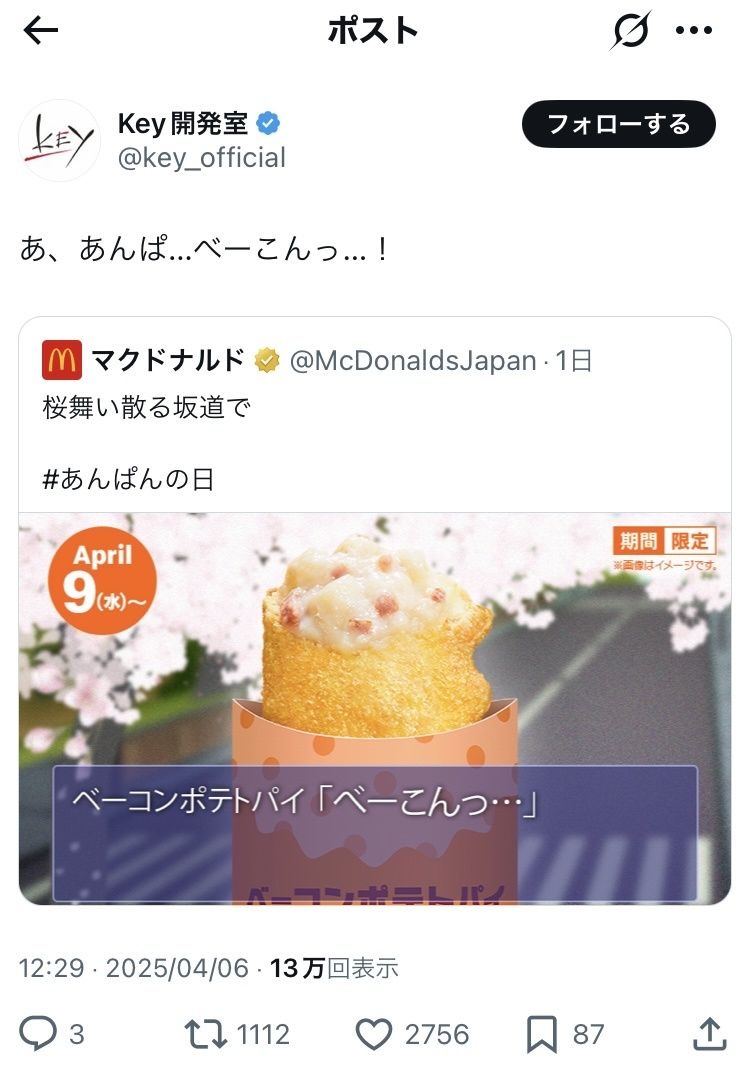Viewport: 750px width, 1067px height.
Task: Open the bacon potato pie image
Action: [x=375, y=708]
